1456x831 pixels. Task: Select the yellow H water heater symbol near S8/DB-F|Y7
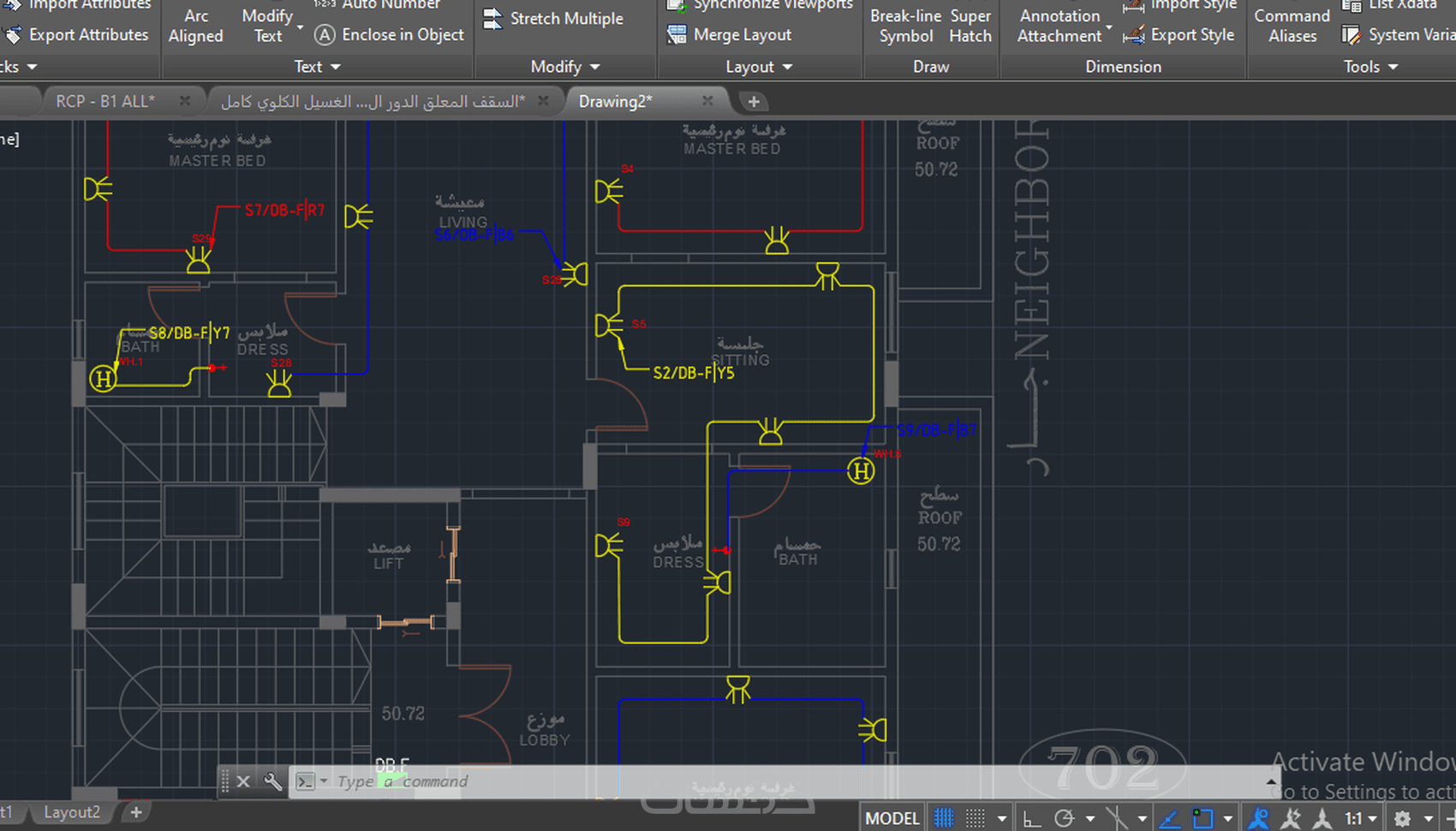pyautogui.click(x=103, y=378)
